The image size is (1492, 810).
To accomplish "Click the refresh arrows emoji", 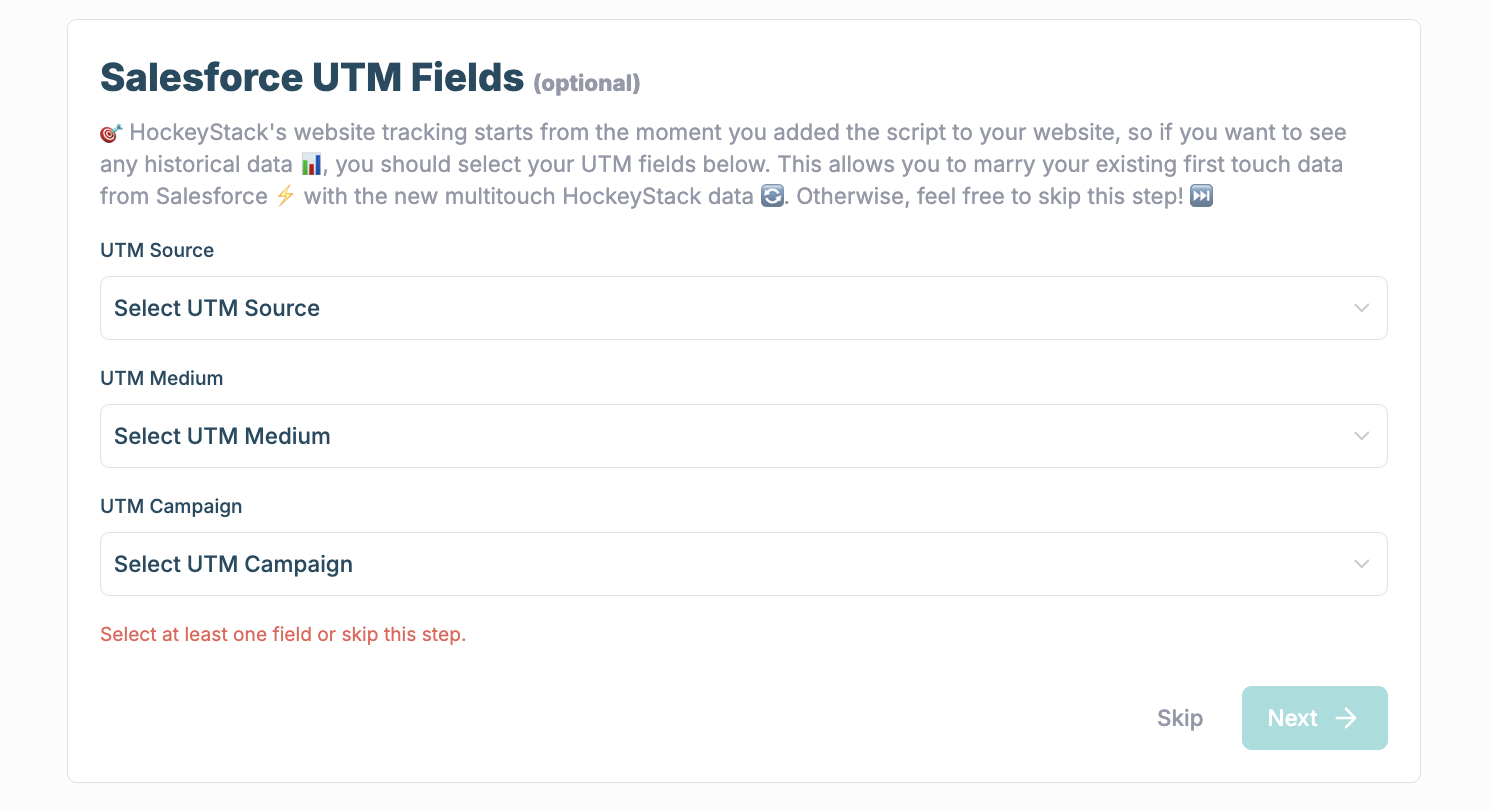I will click(772, 196).
